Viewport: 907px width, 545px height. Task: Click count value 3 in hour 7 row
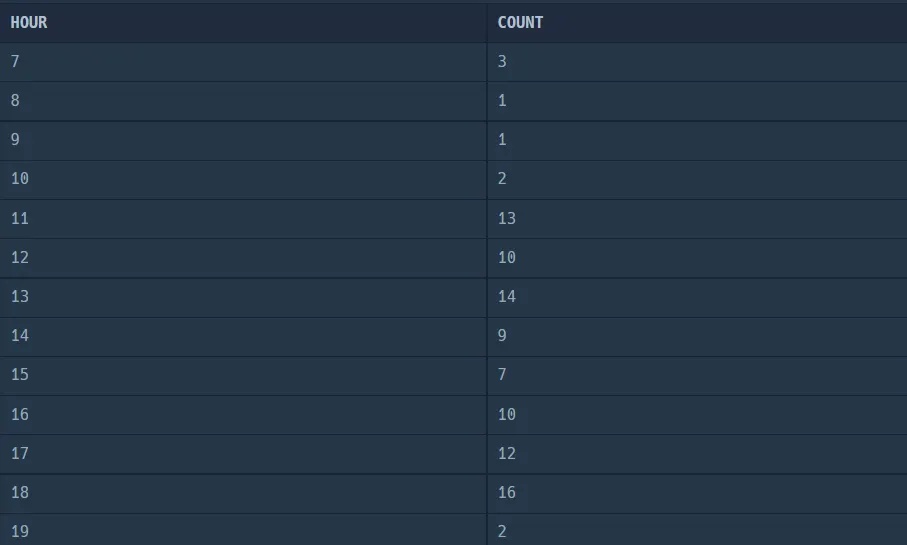[502, 62]
